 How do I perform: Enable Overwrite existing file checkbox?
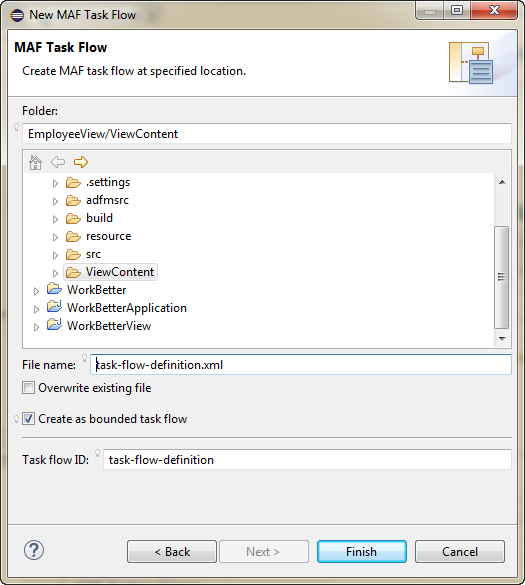click(28, 388)
